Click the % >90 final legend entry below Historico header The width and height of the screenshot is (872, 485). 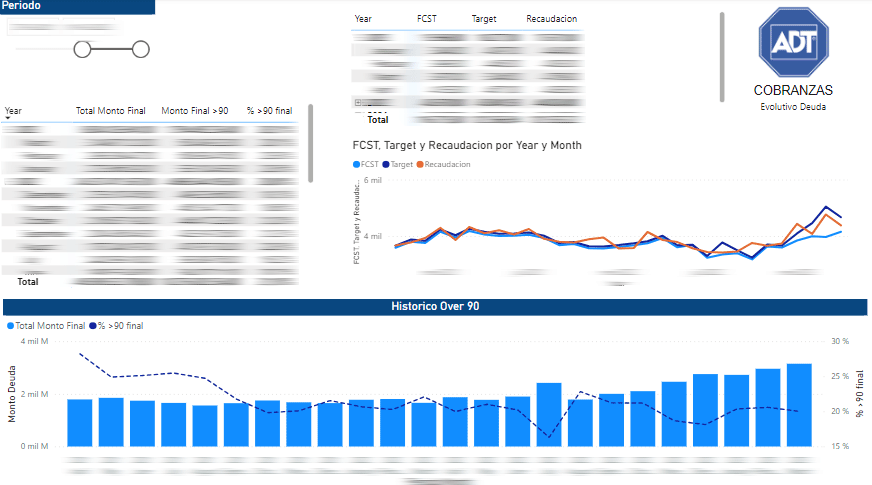pos(116,326)
